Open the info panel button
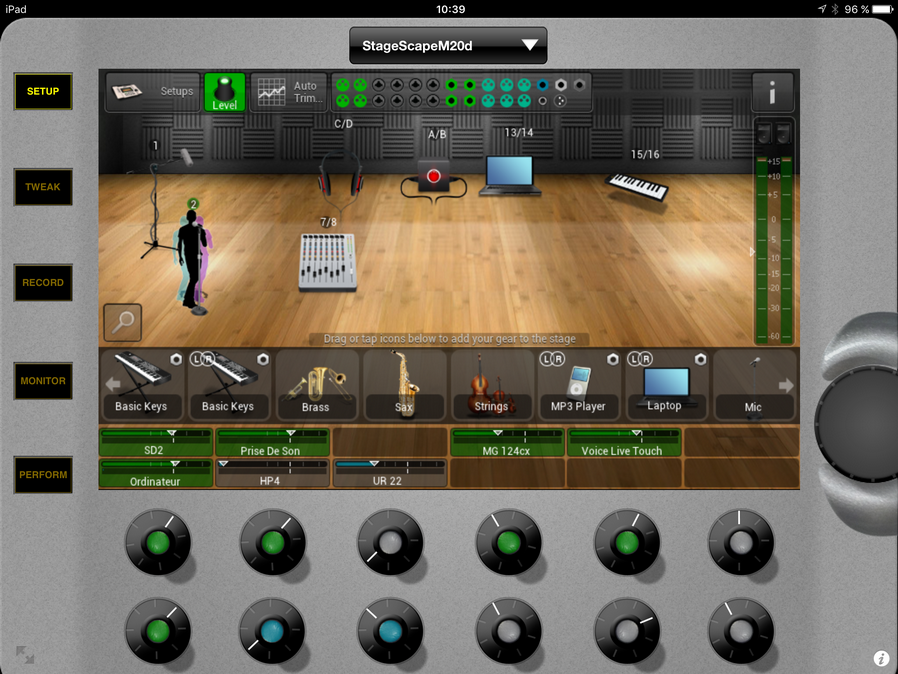This screenshot has height=674, width=898. [x=772, y=92]
